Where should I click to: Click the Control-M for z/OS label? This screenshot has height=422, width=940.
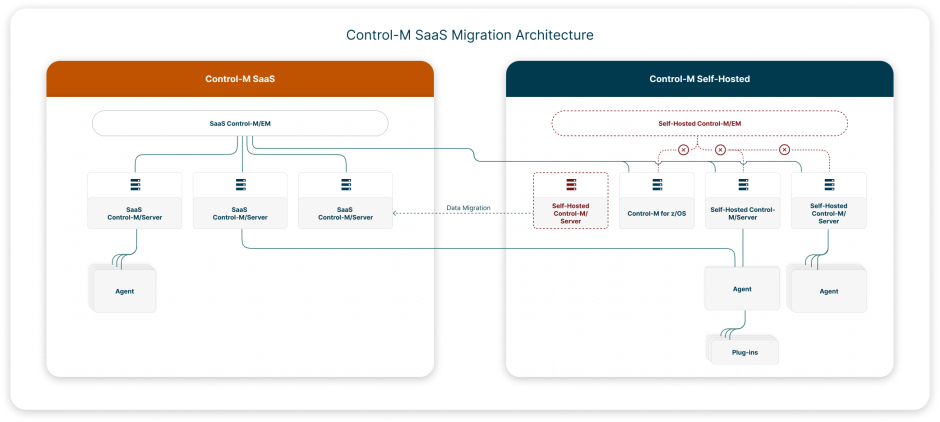click(657, 213)
